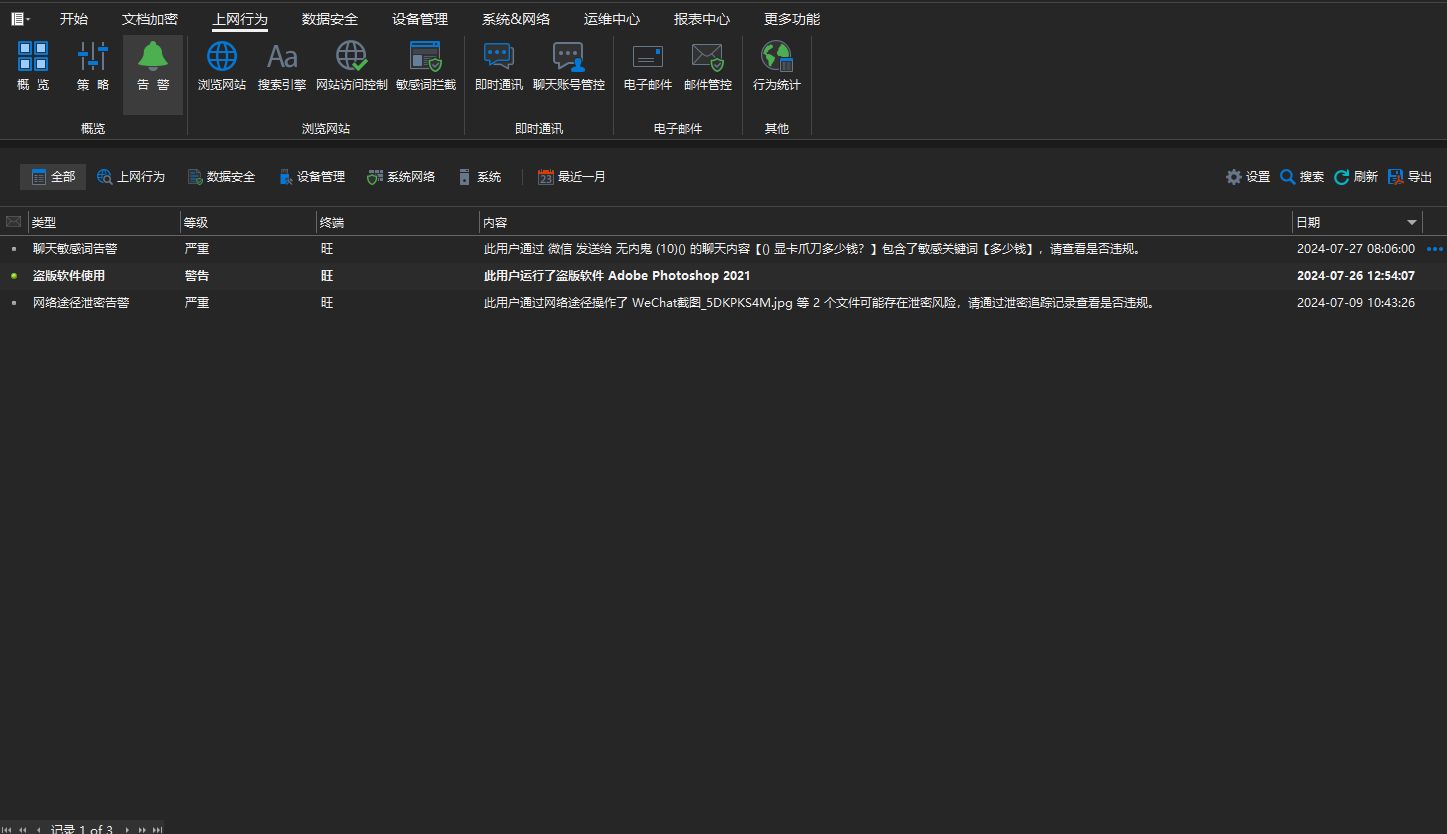Select the 聊天敏感词告警 row
The image size is (1447, 834).
pos(723,249)
